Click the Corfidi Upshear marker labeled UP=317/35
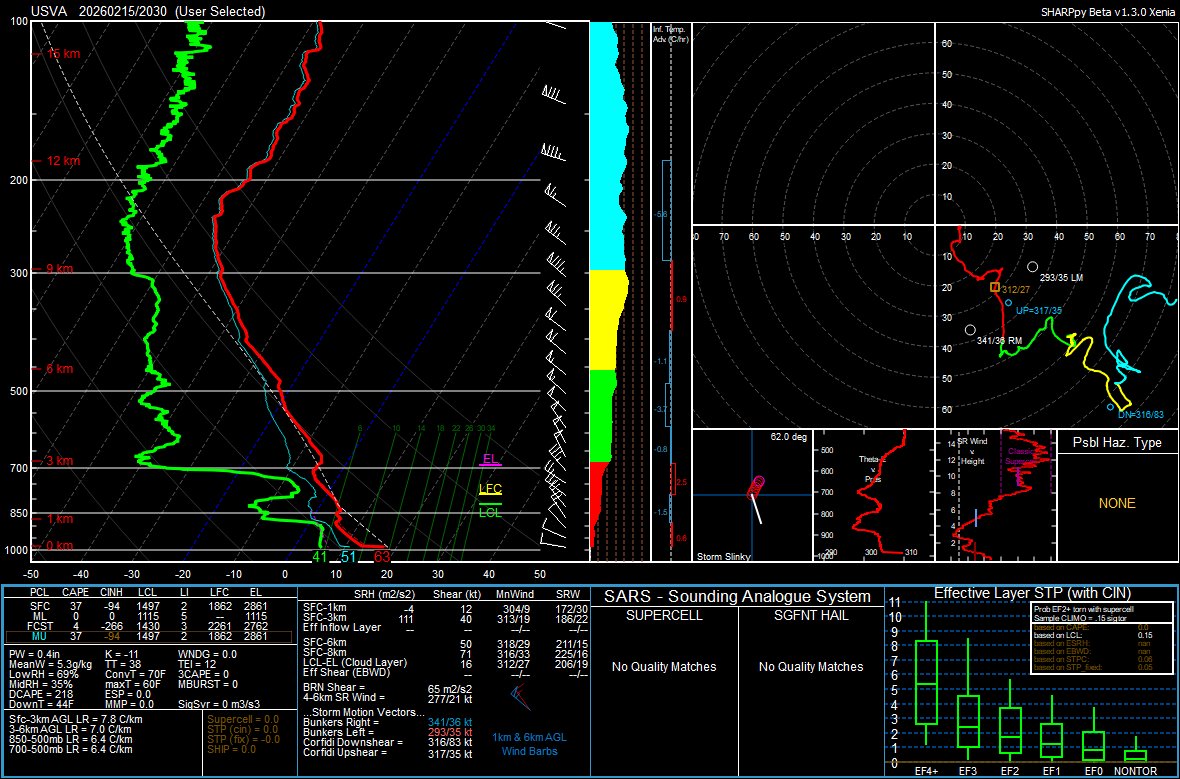Image resolution: width=1180 pixels, height=779 pixels. pyautogui.click(x=1007, y=302)
